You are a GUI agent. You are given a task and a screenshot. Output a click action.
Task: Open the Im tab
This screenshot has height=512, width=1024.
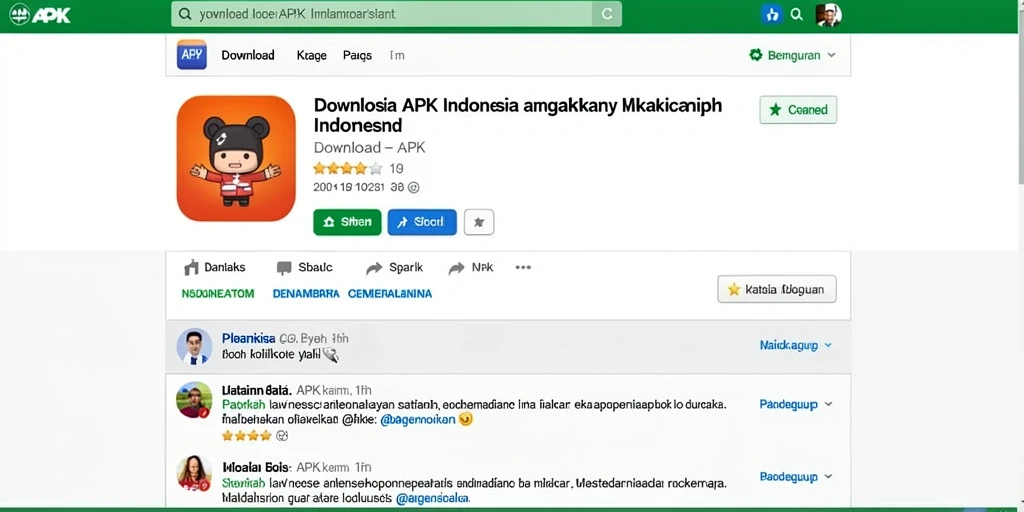396,56
